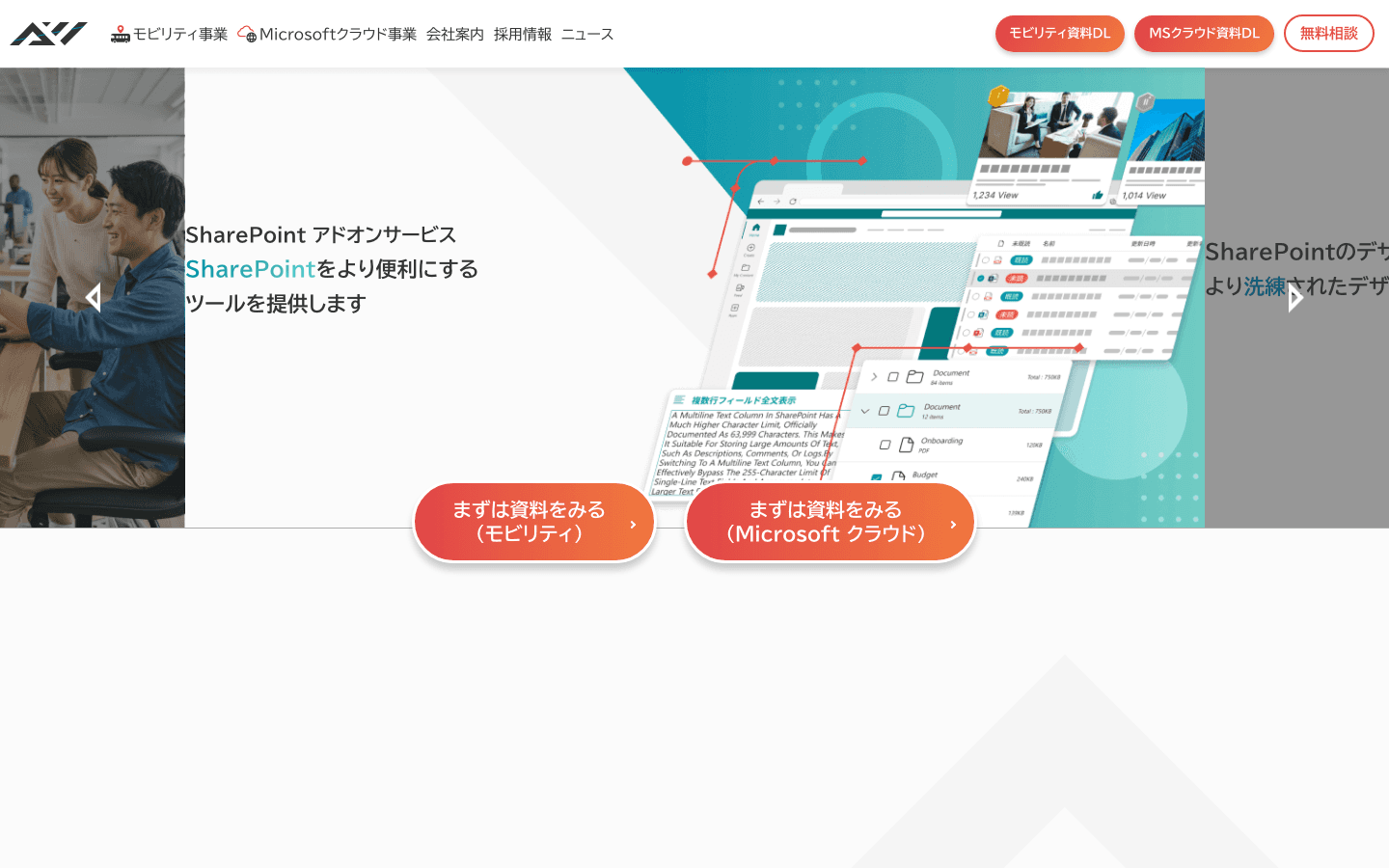Open the ニュース menu item
Viewport: 1389px width, 868px height.
[x=587, y=35]
